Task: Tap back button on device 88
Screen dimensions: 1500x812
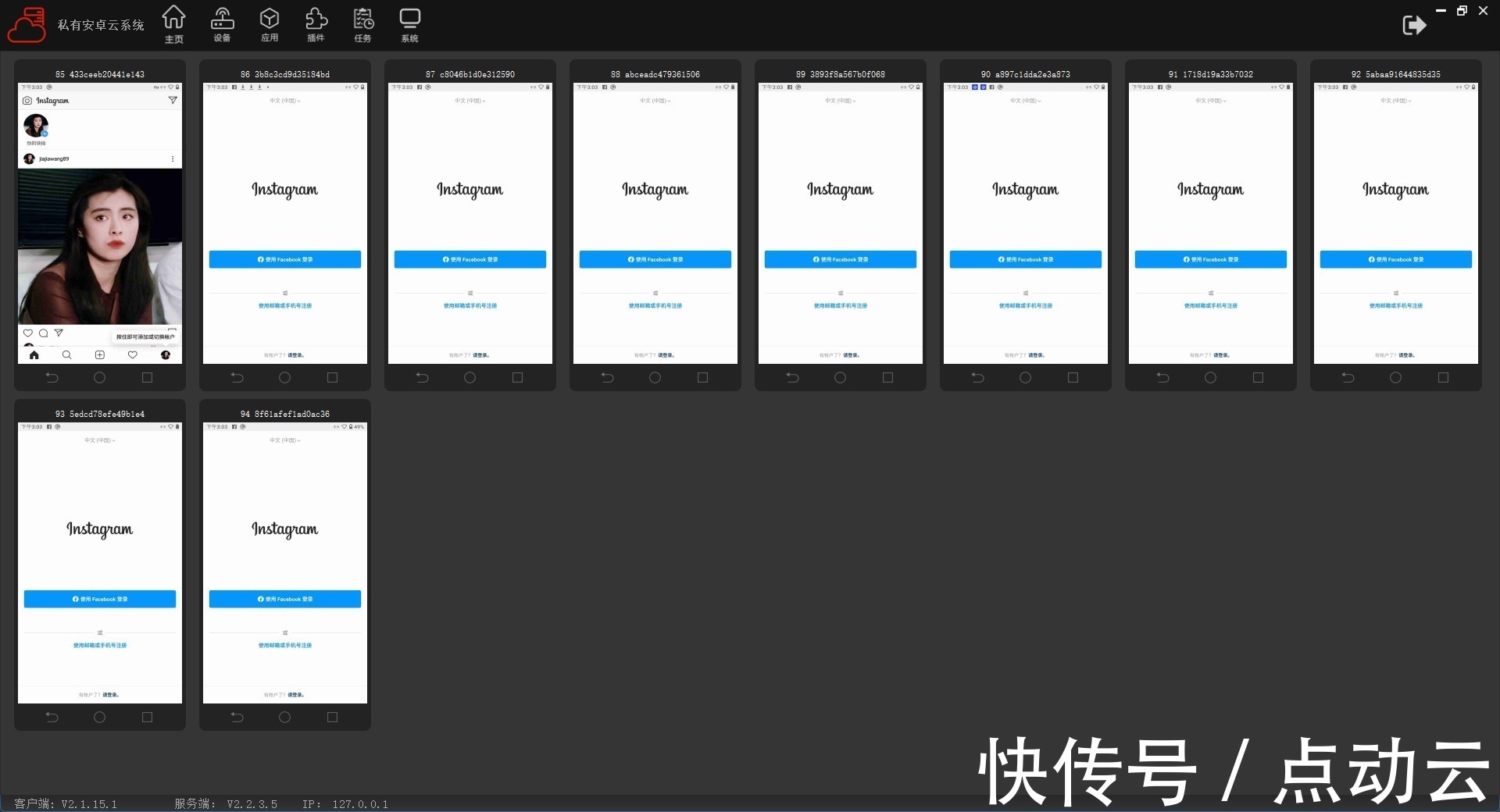Action: pyautogui.click(x=607, y=378)
